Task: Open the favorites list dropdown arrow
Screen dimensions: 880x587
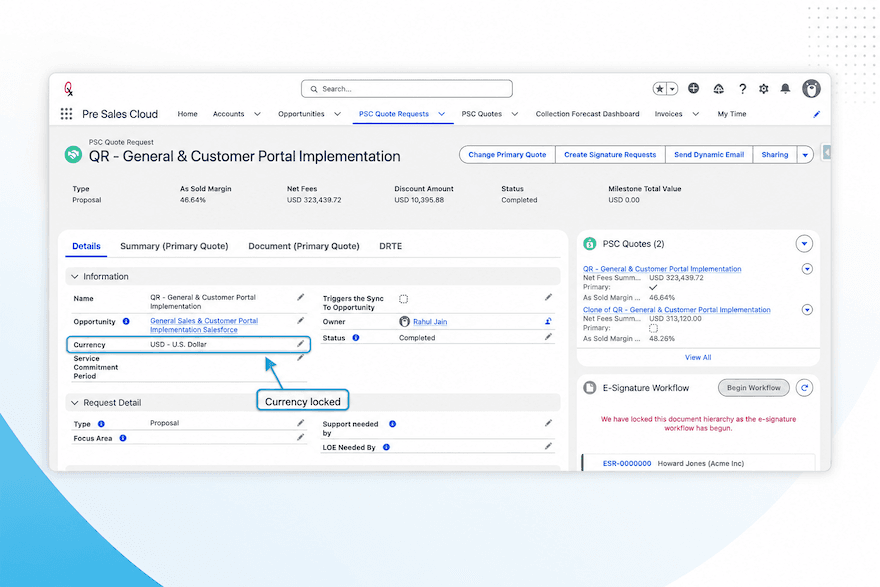Action: pyautogui.click(x=672, y=89)
